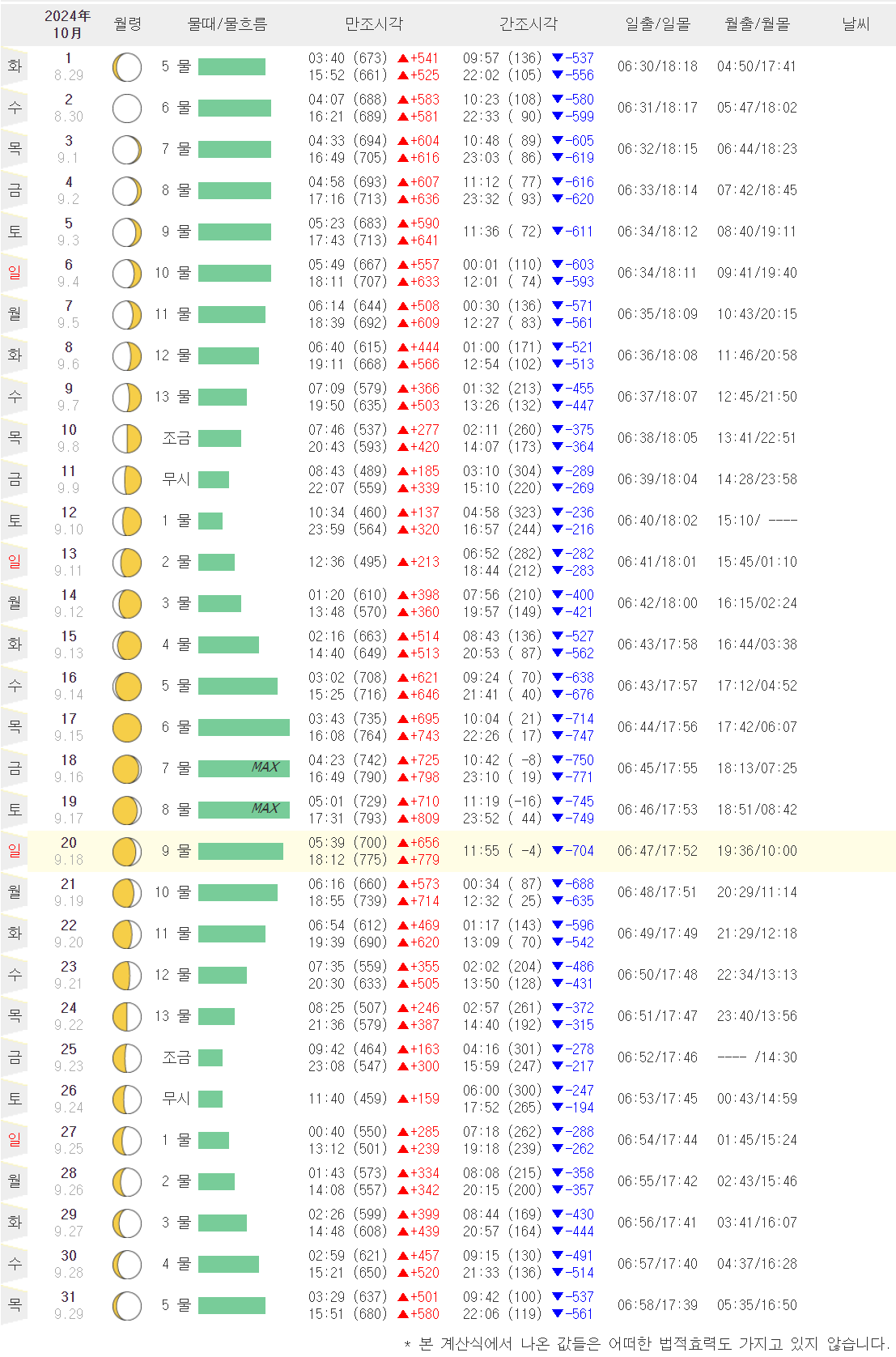
Task: Click high tide time 12:36 (495)
Action: 348,562
